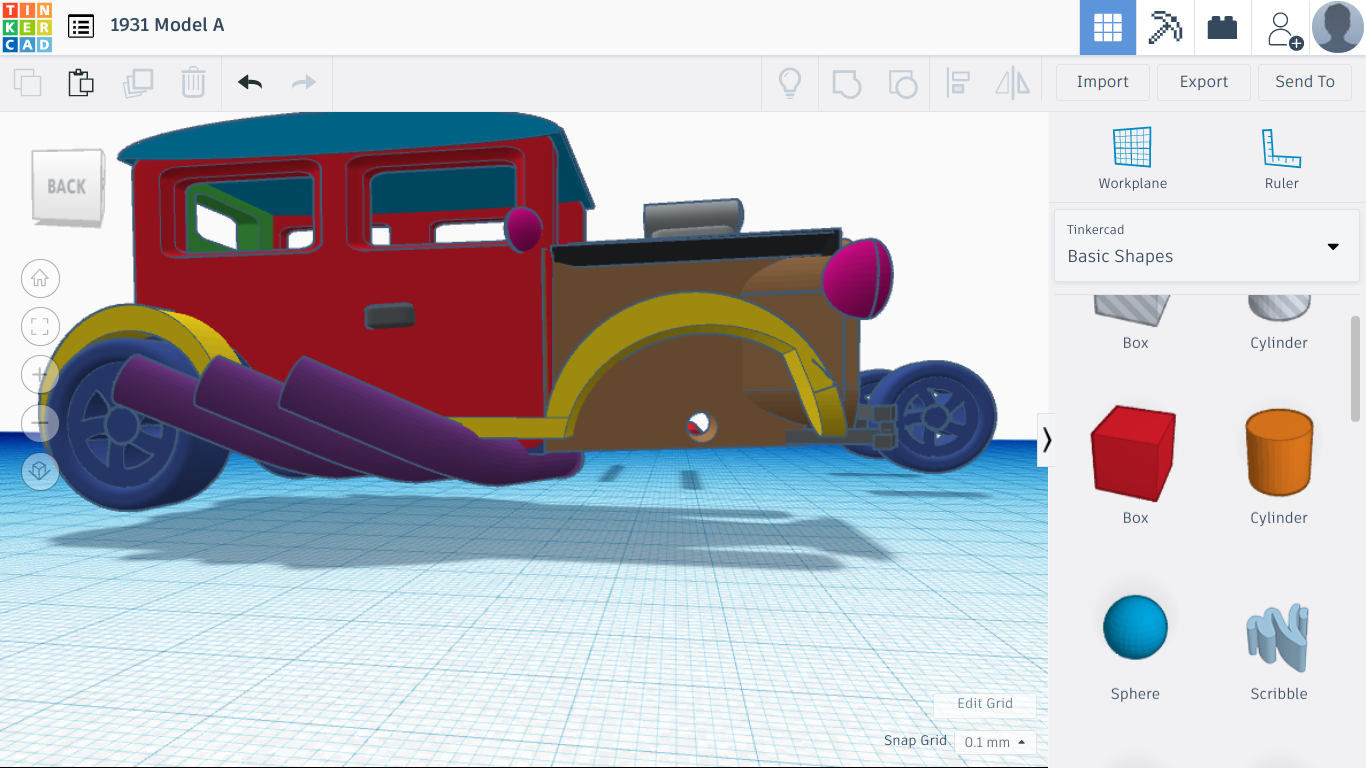Fit the view to the design
This screenshot has width=1366, height=768.
(x=40, y=326)
